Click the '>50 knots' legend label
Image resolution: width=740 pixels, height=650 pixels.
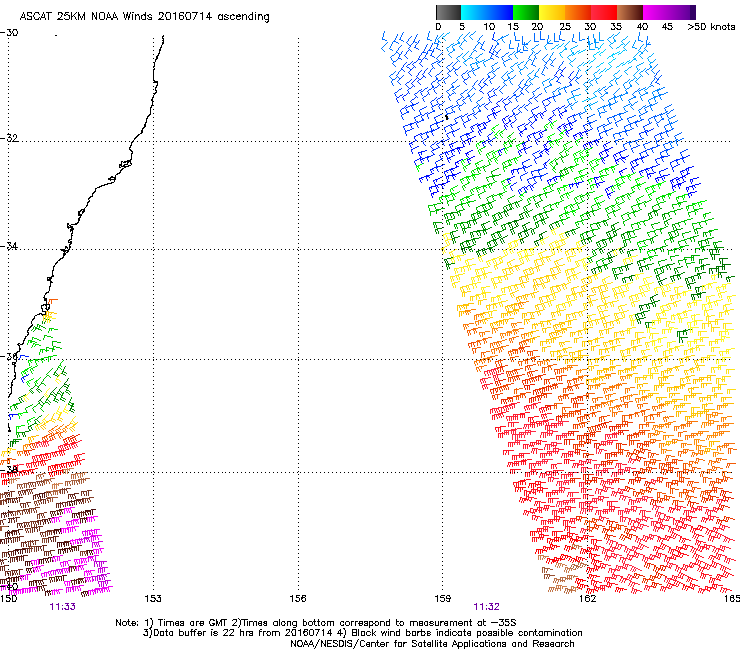(x=711, y=27)
